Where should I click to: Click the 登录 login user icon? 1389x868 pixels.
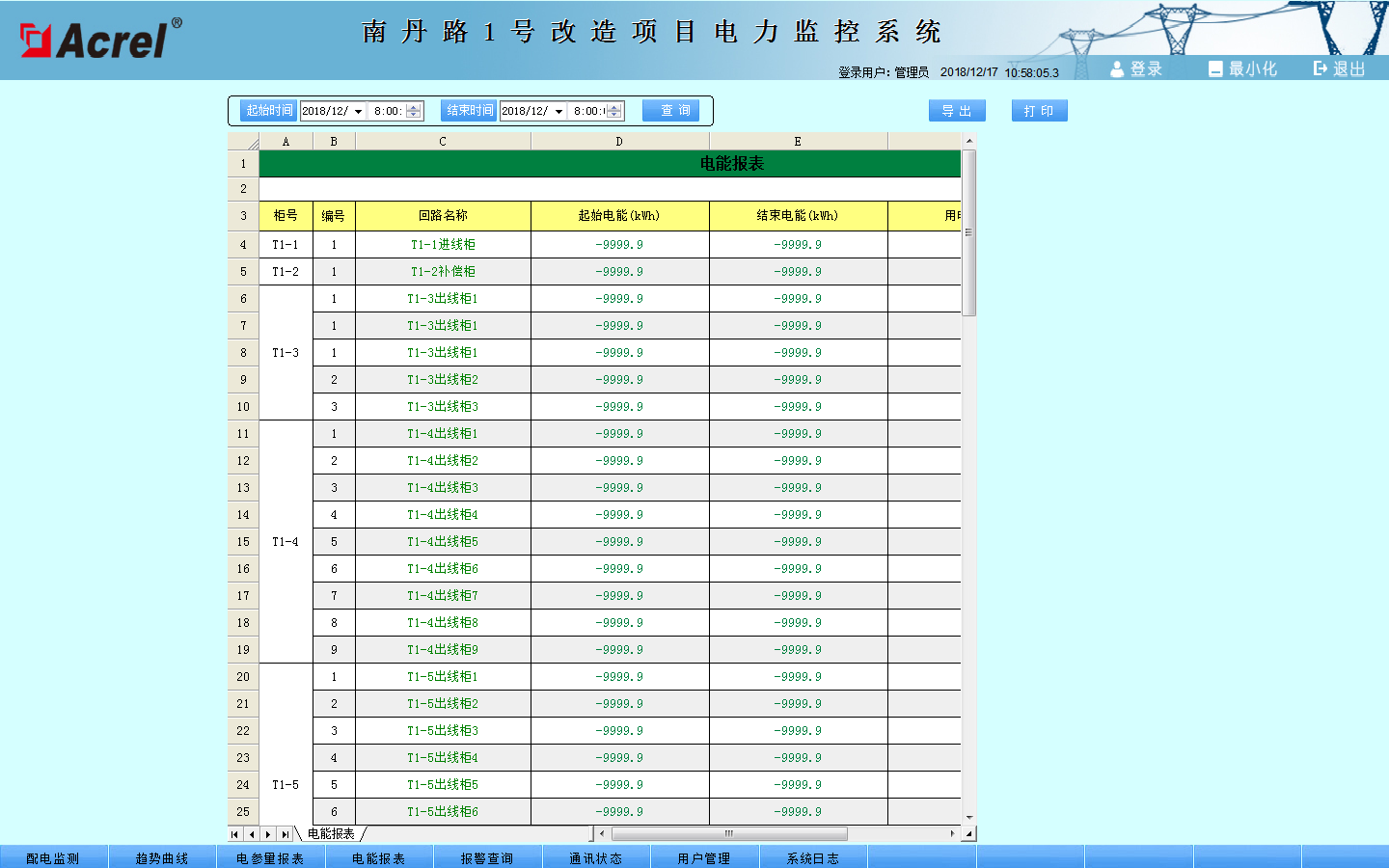pos(1117,69)
